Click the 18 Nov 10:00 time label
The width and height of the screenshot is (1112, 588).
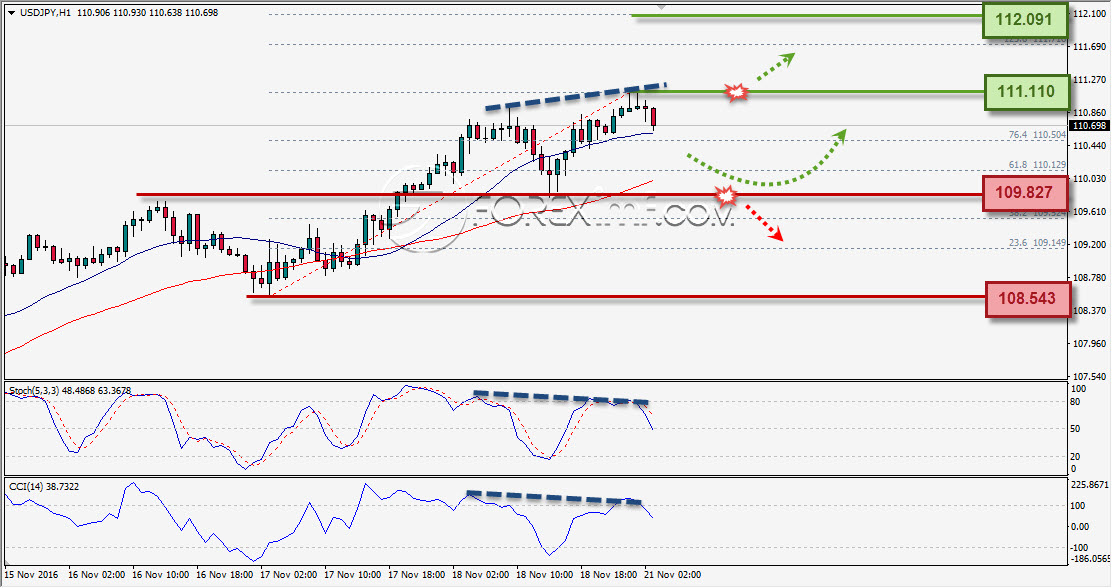point(545,575)
